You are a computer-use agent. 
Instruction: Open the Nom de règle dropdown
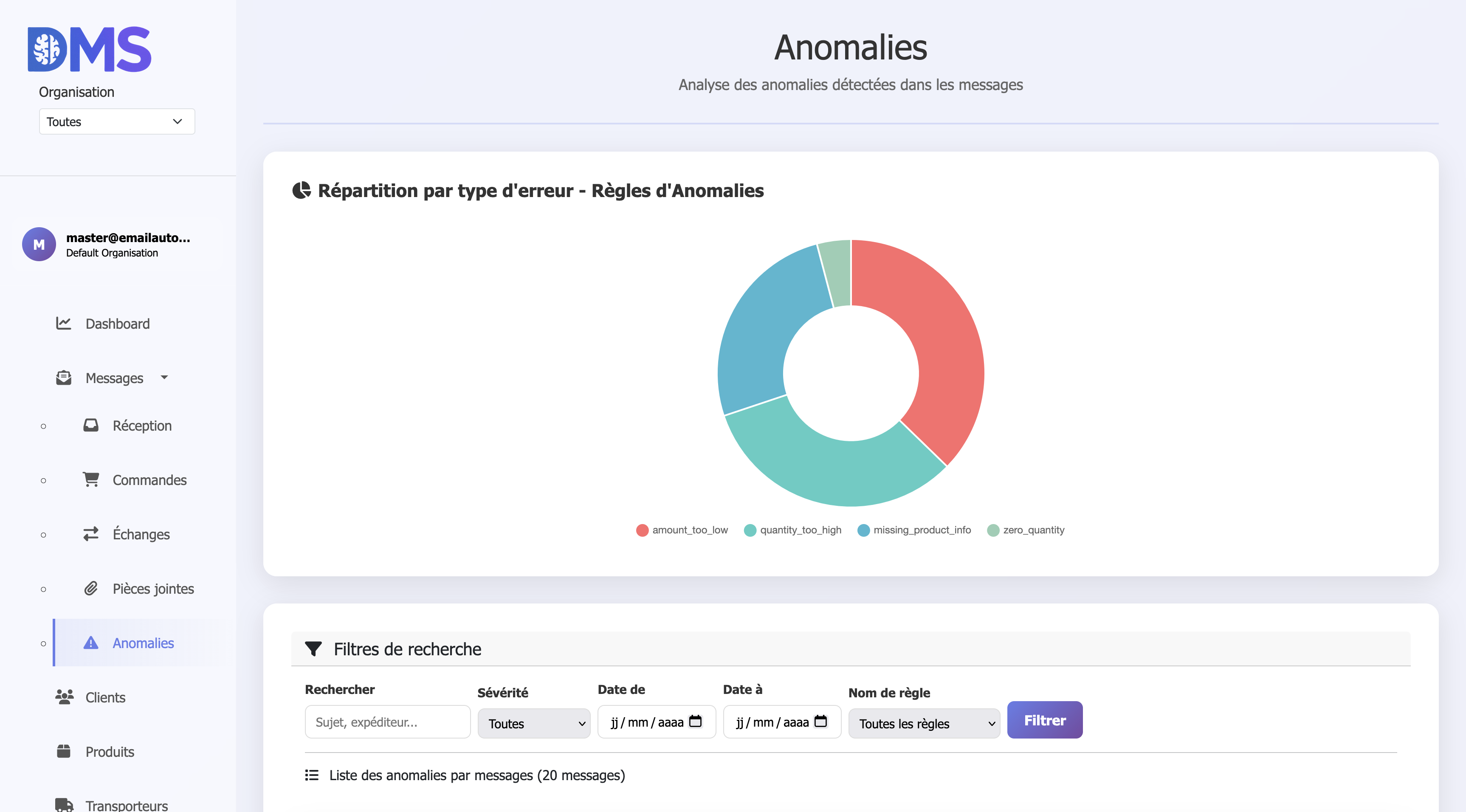924,723
